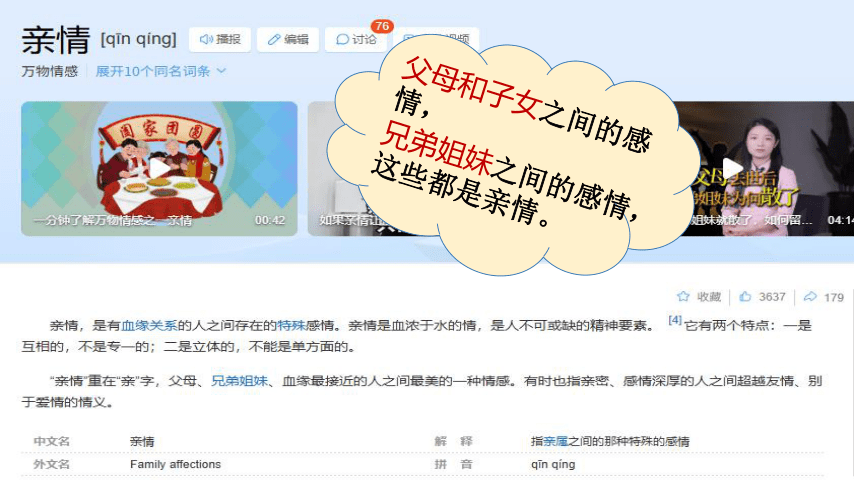Open the 讨论 discussion button
The width and height of the screenshot is (860, 484).
(356, 40)
